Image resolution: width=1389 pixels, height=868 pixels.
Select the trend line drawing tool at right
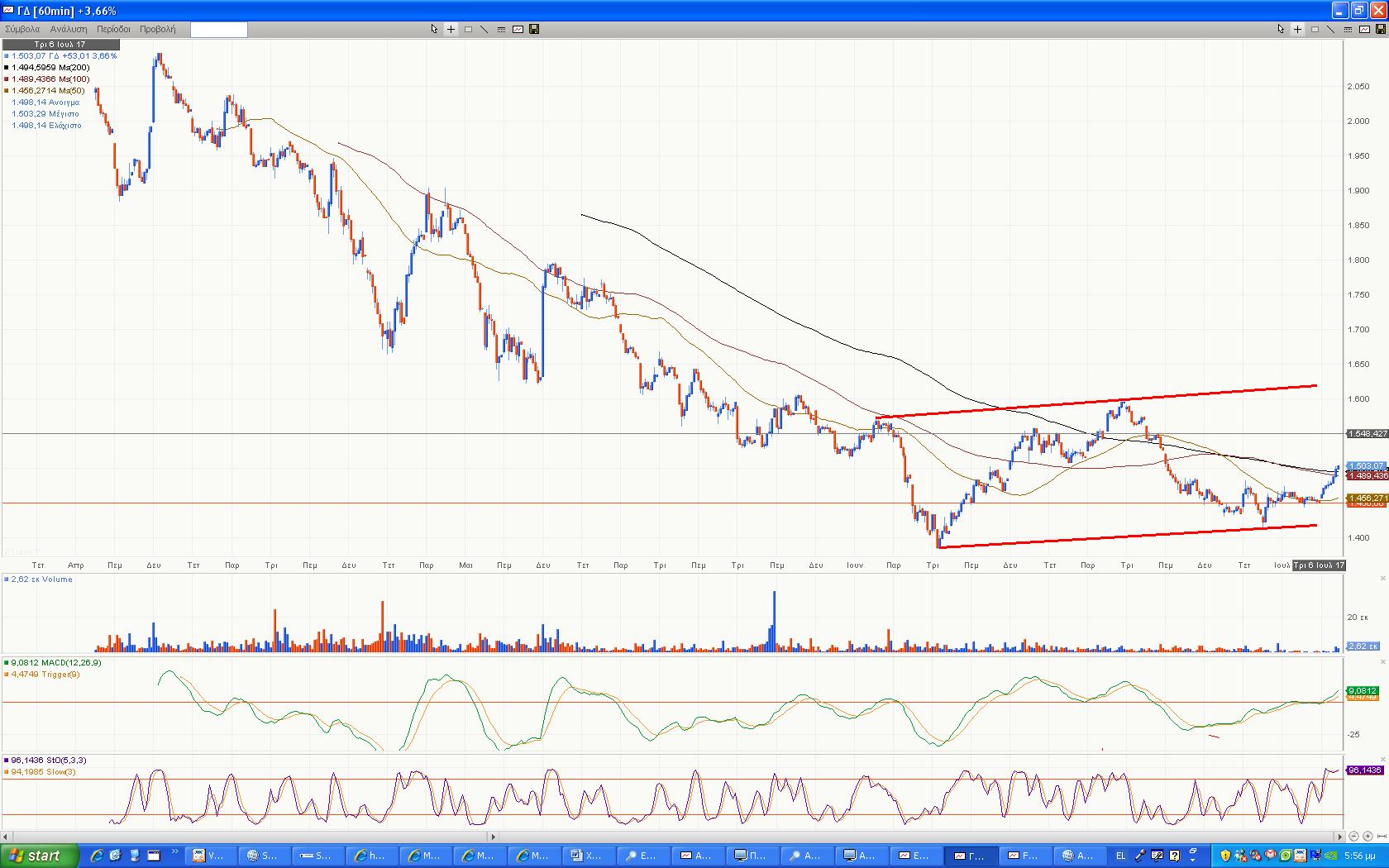pos(1330,29)
